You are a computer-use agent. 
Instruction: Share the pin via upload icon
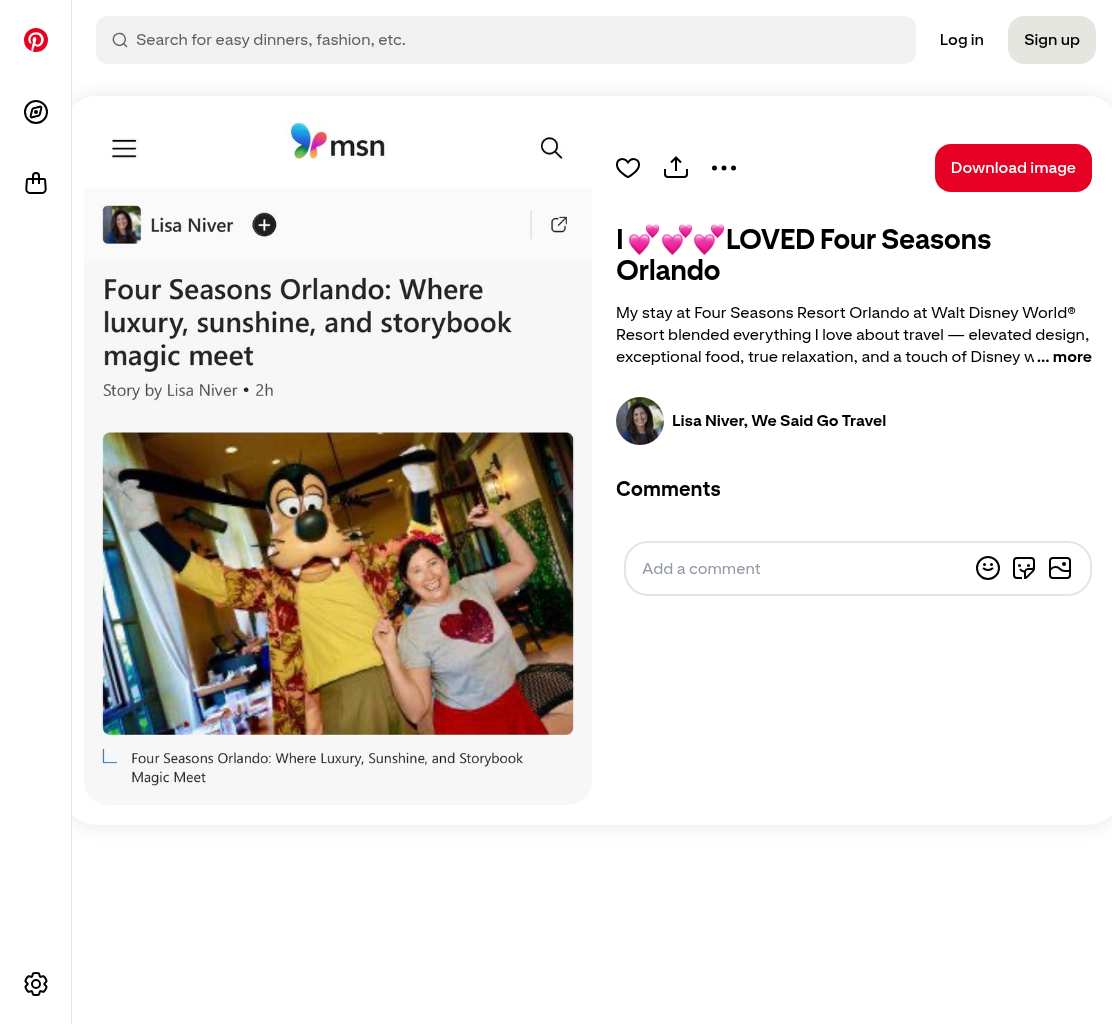point(676,168)
